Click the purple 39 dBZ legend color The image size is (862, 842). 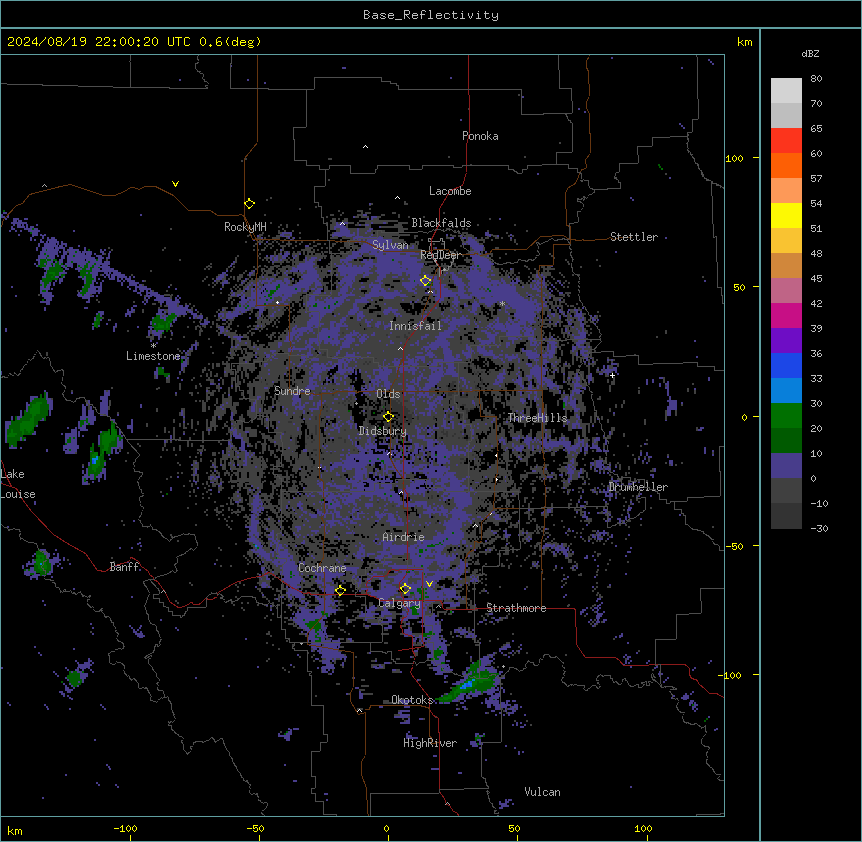click(786, 340)
